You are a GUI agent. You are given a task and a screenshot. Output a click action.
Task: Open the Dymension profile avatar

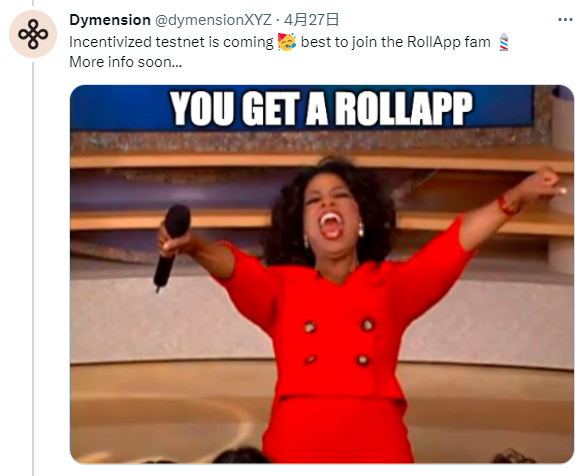33,34
